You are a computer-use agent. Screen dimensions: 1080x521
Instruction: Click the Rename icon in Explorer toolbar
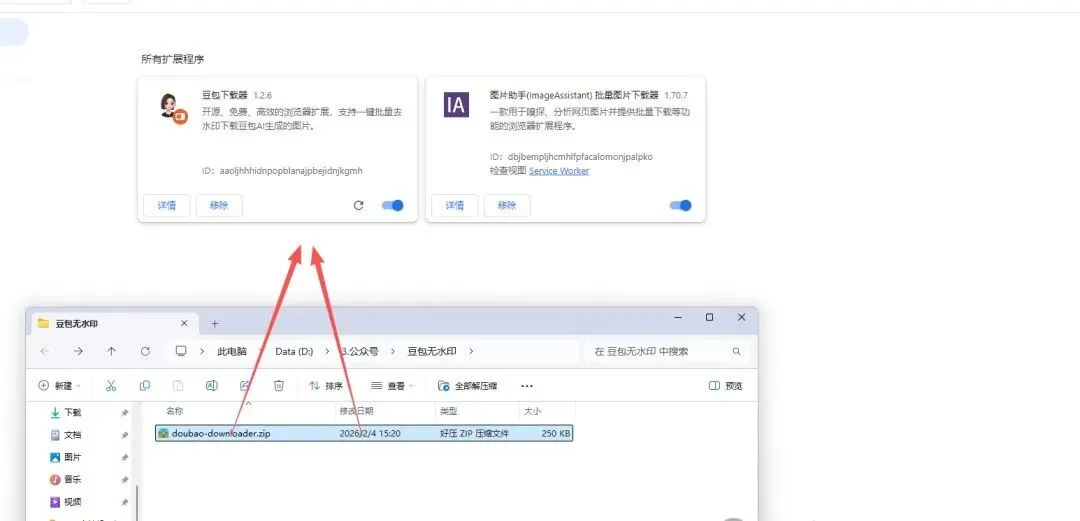tap(211, 386)
